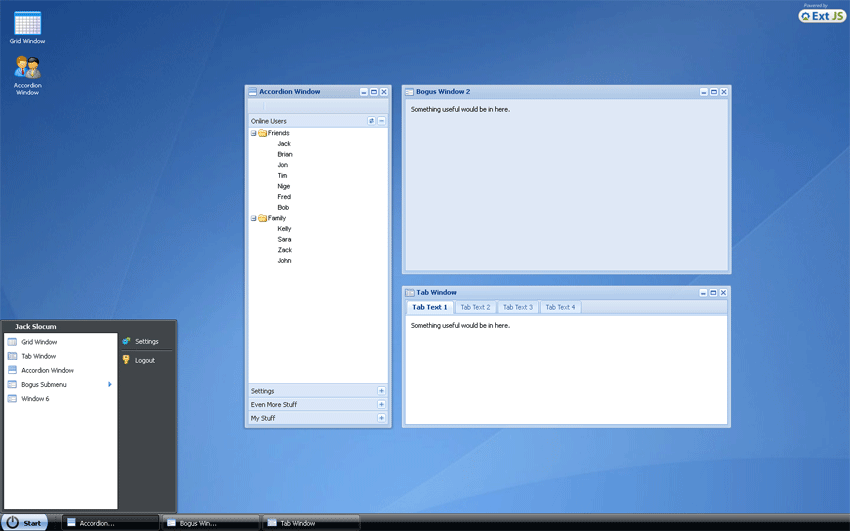Screen dimensions: 850x531
Task: Open the Bogus Submenu arrow
Action: point(110,384)
